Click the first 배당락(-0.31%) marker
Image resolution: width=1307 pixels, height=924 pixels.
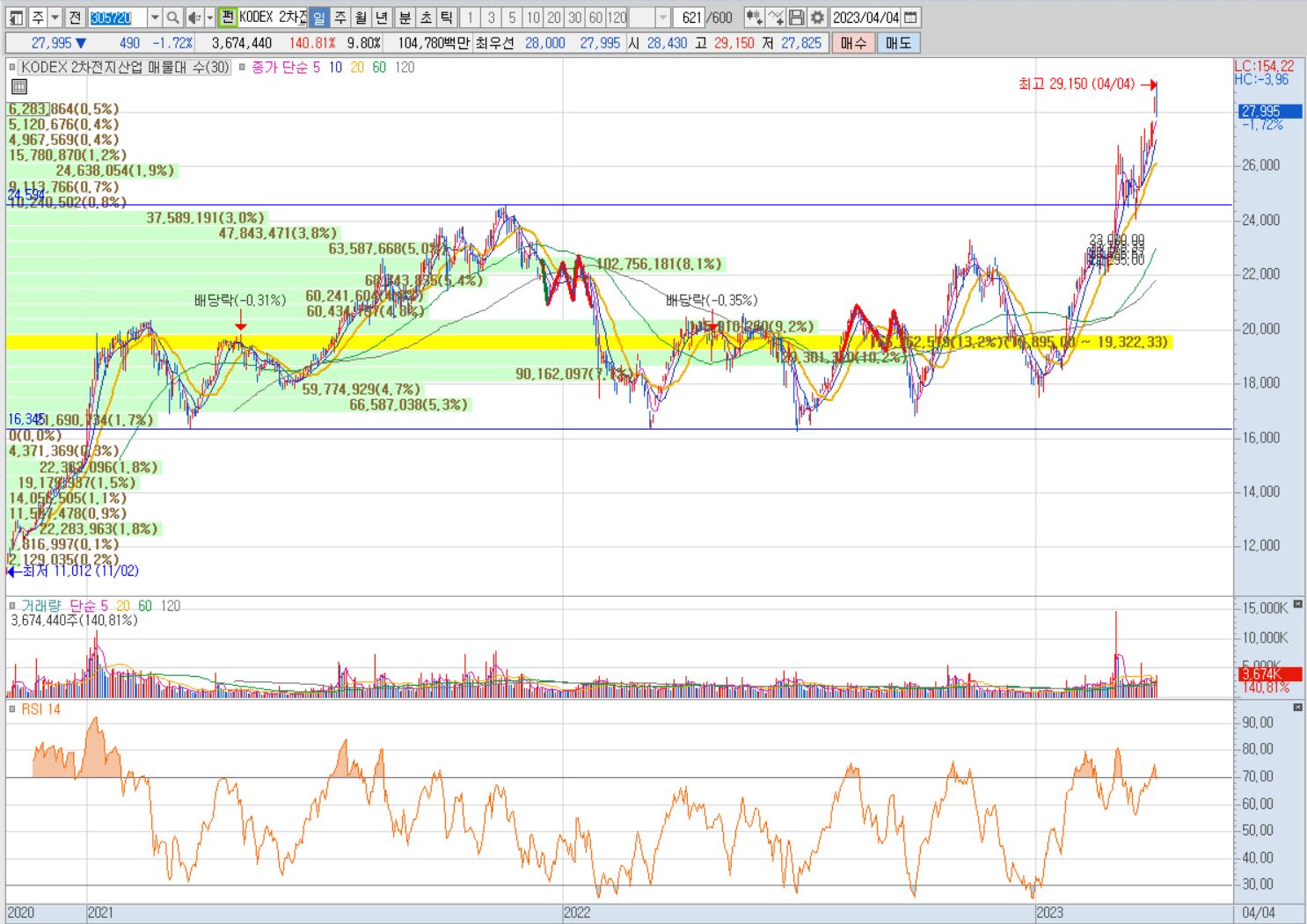[240, 300]
